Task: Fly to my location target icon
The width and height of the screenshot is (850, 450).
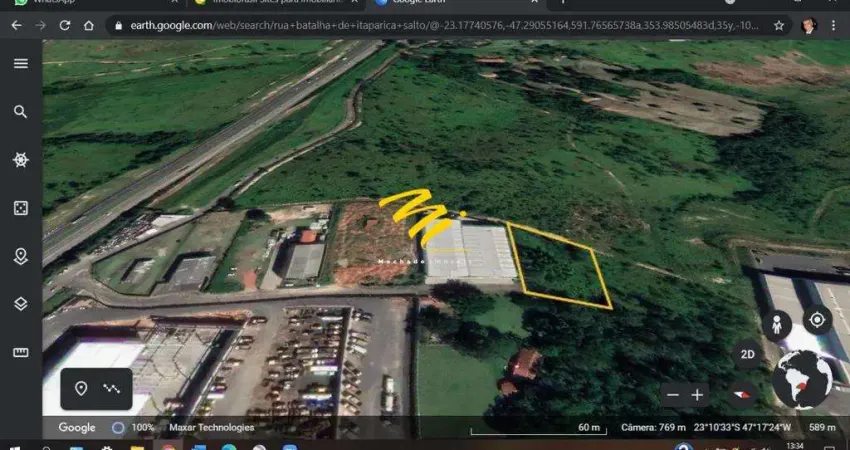Action: pos(817,320)
